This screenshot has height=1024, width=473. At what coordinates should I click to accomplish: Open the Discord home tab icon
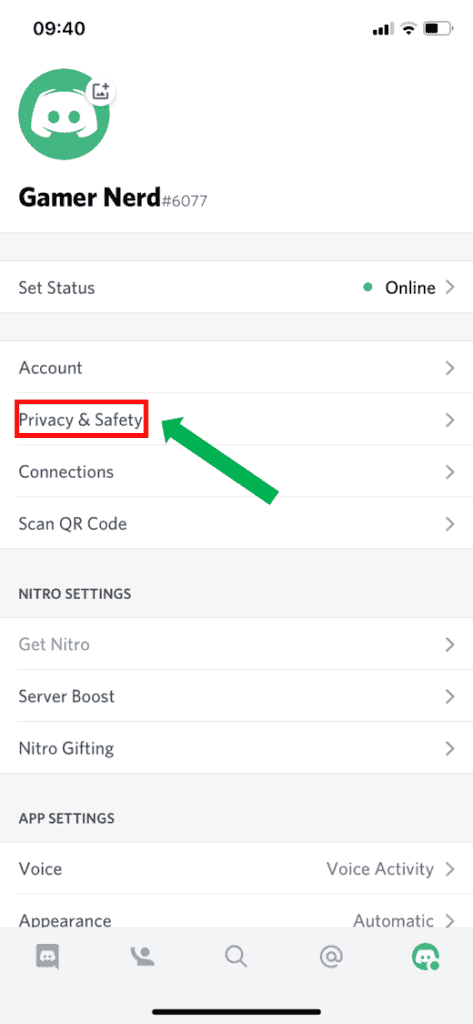pos(47,956)
